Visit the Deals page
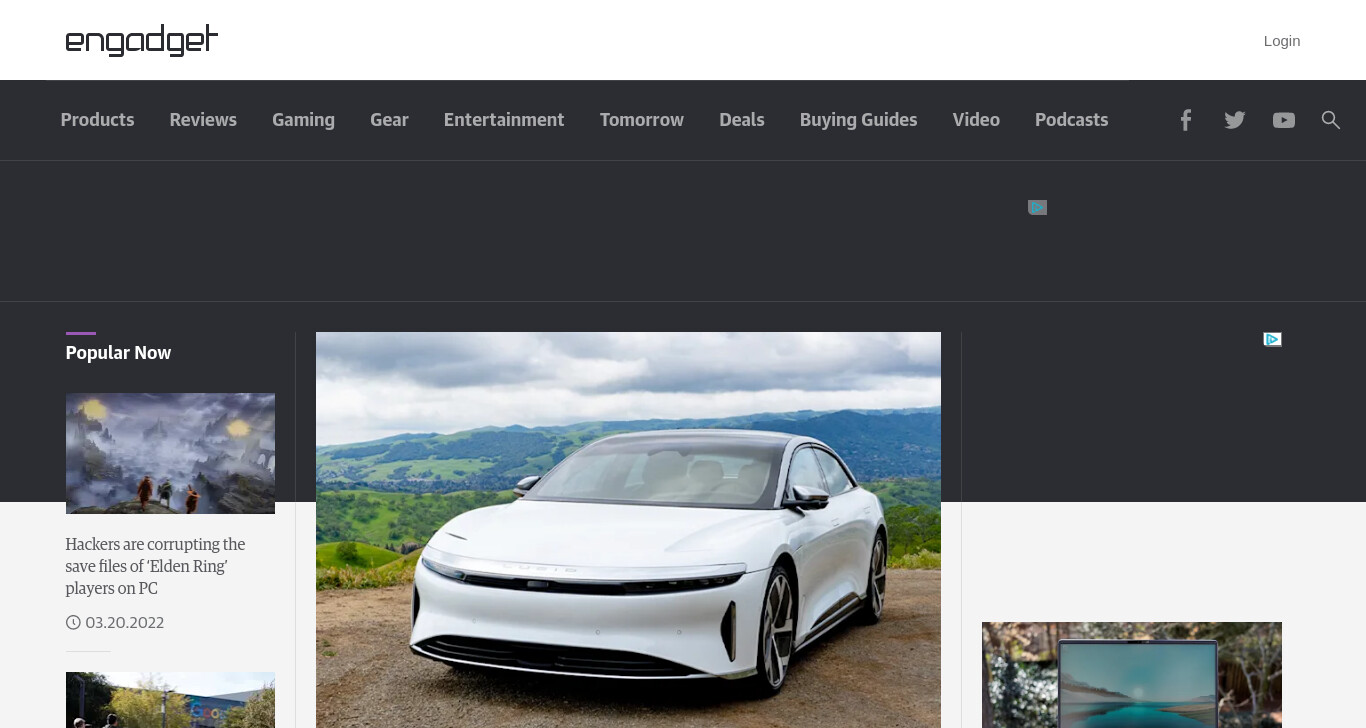Viewport: 1366px width, 728px height. coord(742,120)
